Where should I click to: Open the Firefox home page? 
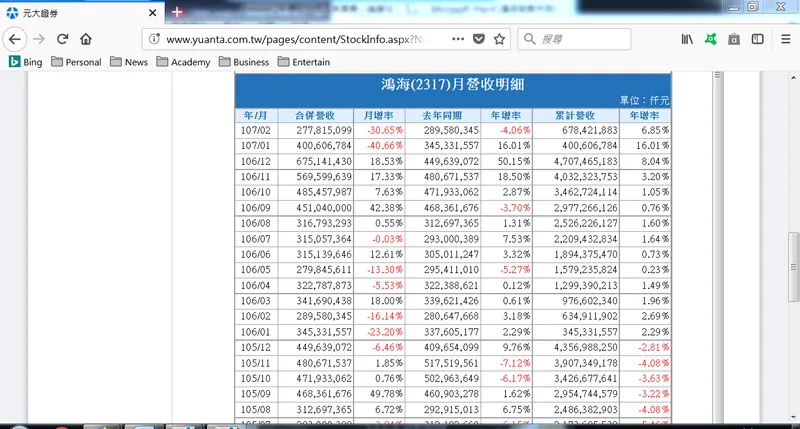pyautogui.click(x=86, y=39)
